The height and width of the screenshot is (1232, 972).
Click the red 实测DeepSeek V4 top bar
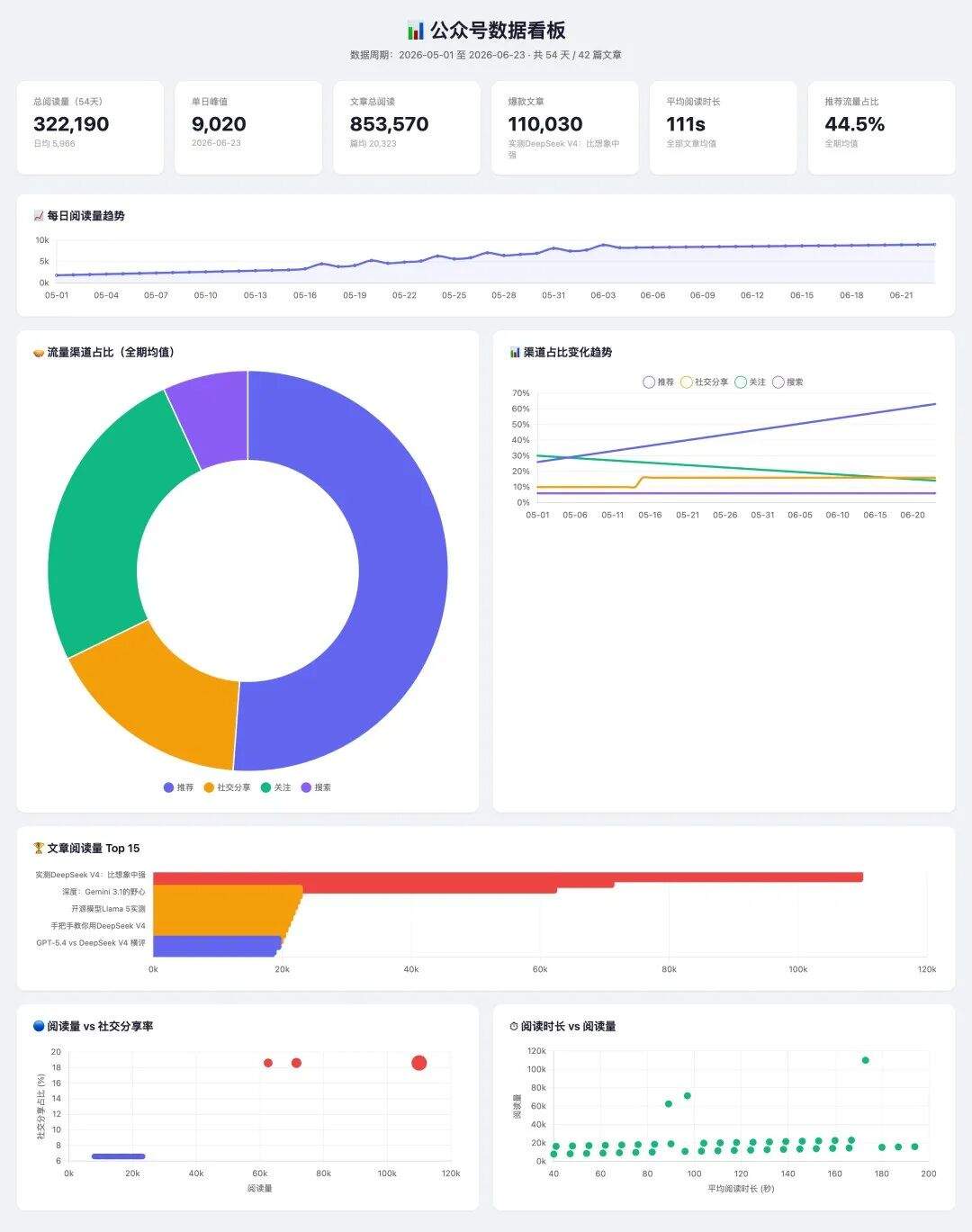click(508, 877)
